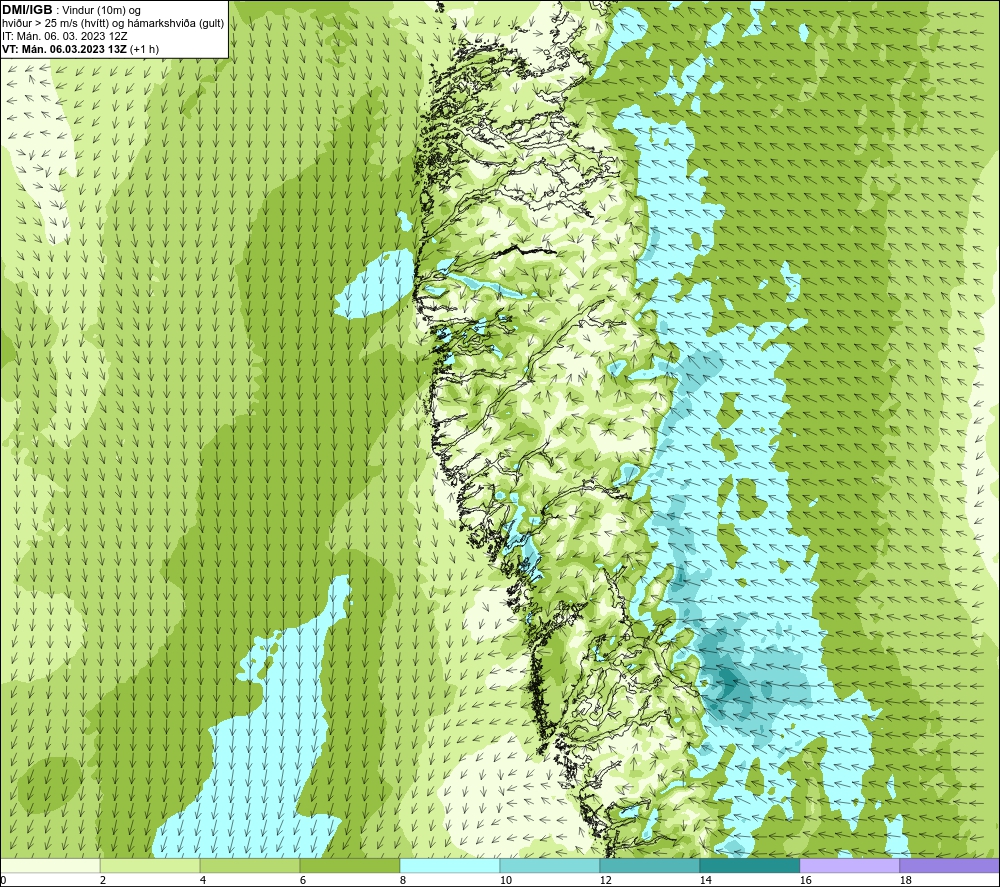Click the 'IT: Mán. 06. 03. 2023 12Z' line
This screenshot has width=1000, height=887.
tap(64, 36)
